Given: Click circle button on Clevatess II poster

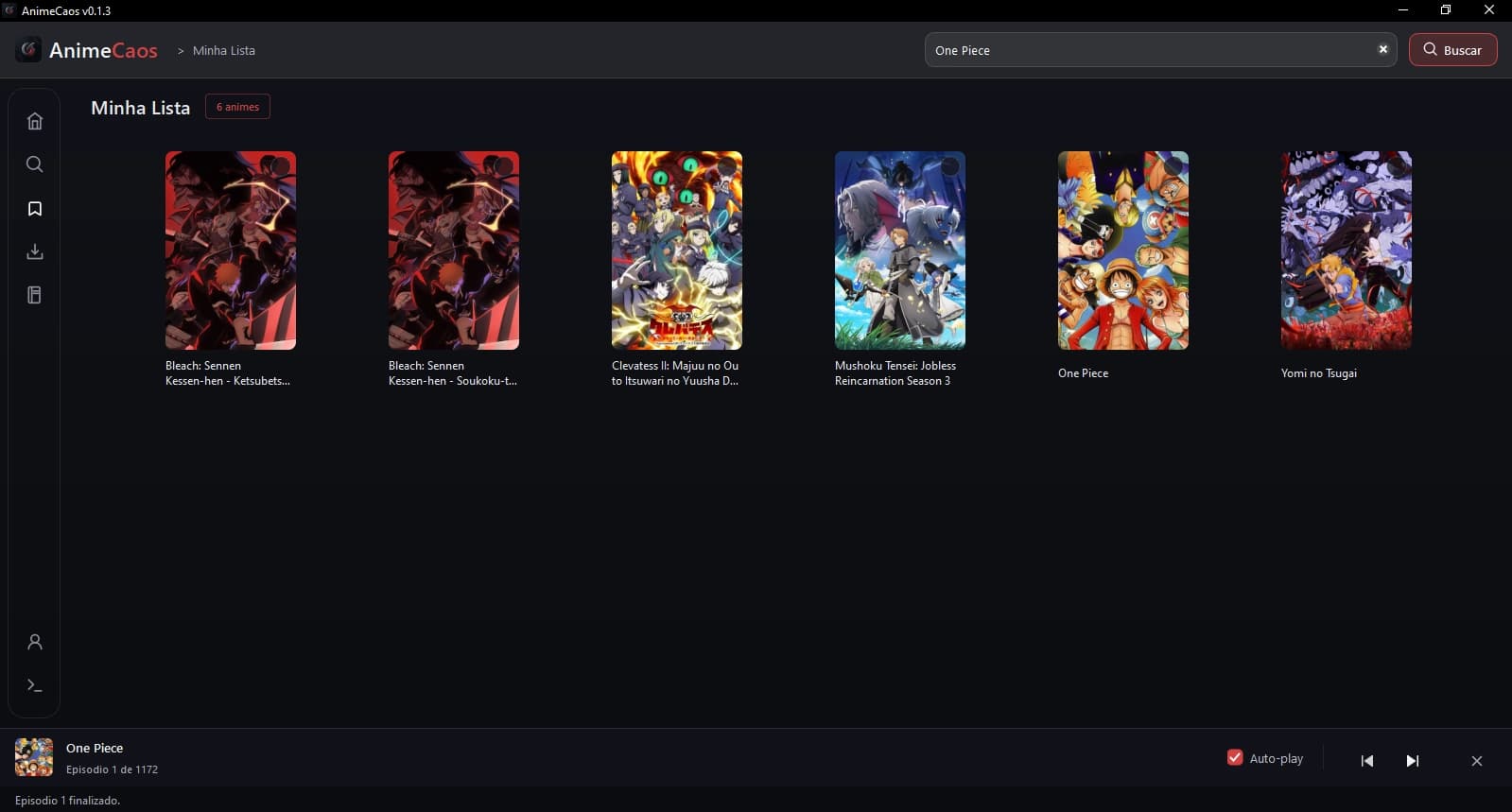Looking at the screenshot, I should tap(726, 166).
